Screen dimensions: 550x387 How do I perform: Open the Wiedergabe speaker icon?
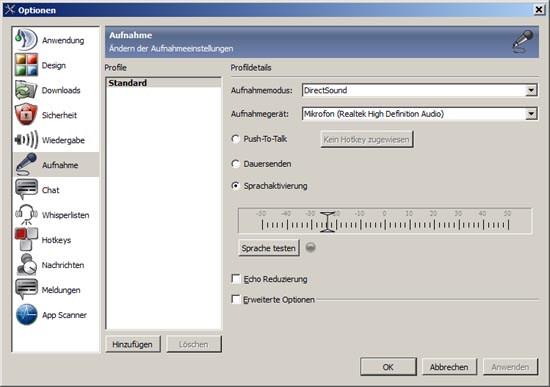[x=26, y=140]
